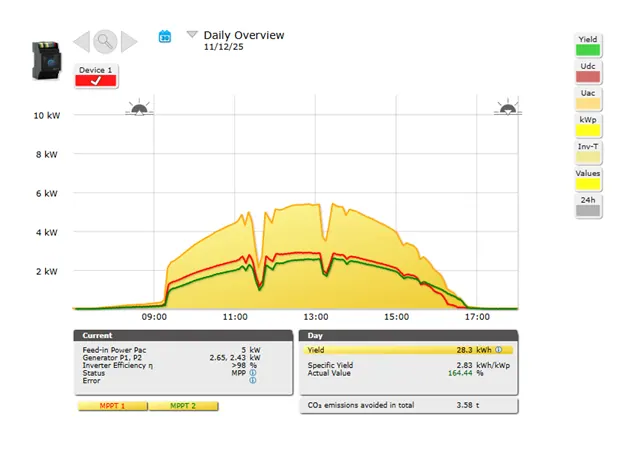Click the 2.65, 2.43 generator value

pos(228,357)
